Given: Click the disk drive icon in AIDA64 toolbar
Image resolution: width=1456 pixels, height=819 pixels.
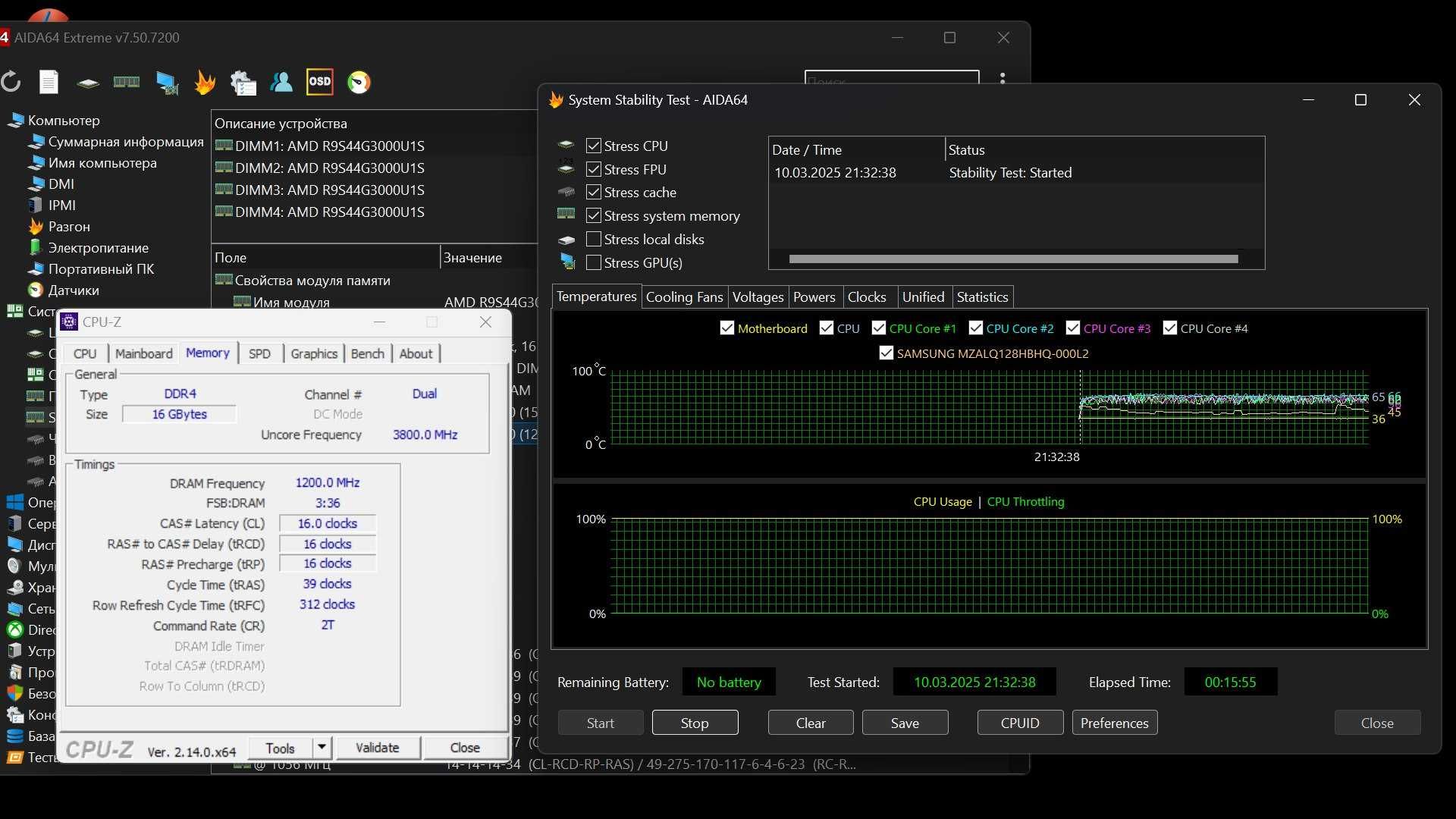Looking at the screenshot, I should coord(88,83).
